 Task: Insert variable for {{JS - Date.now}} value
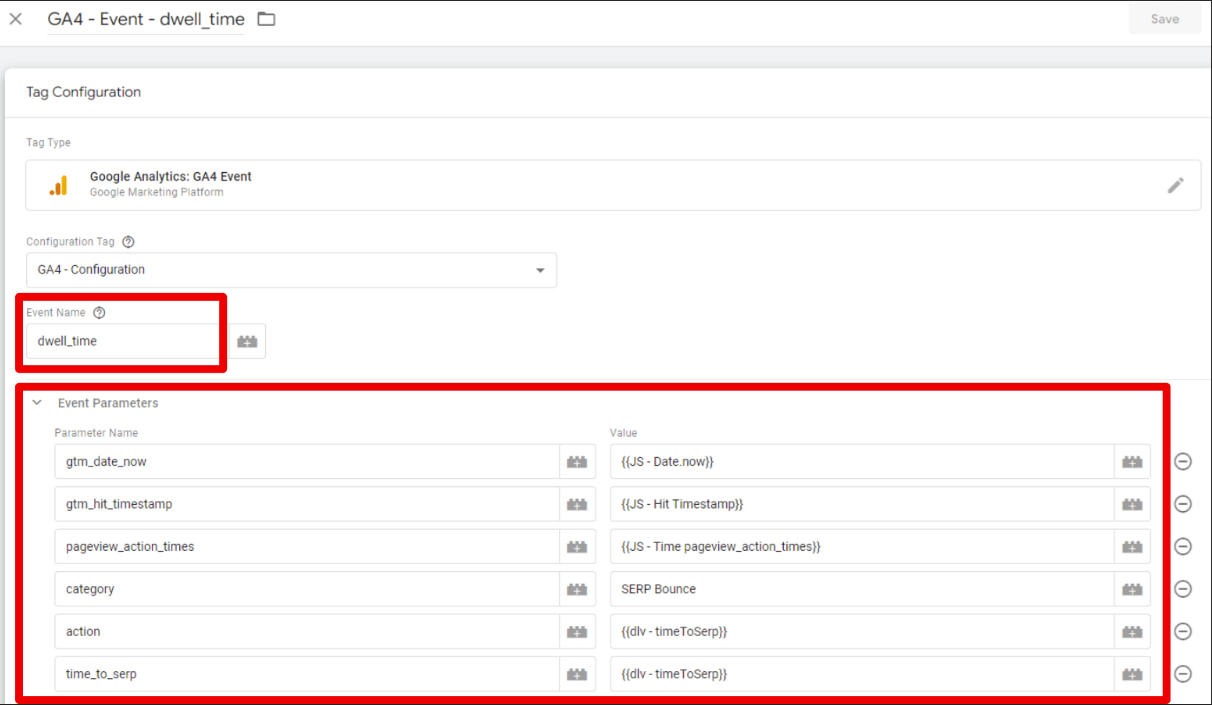(x=1132, y=462)
